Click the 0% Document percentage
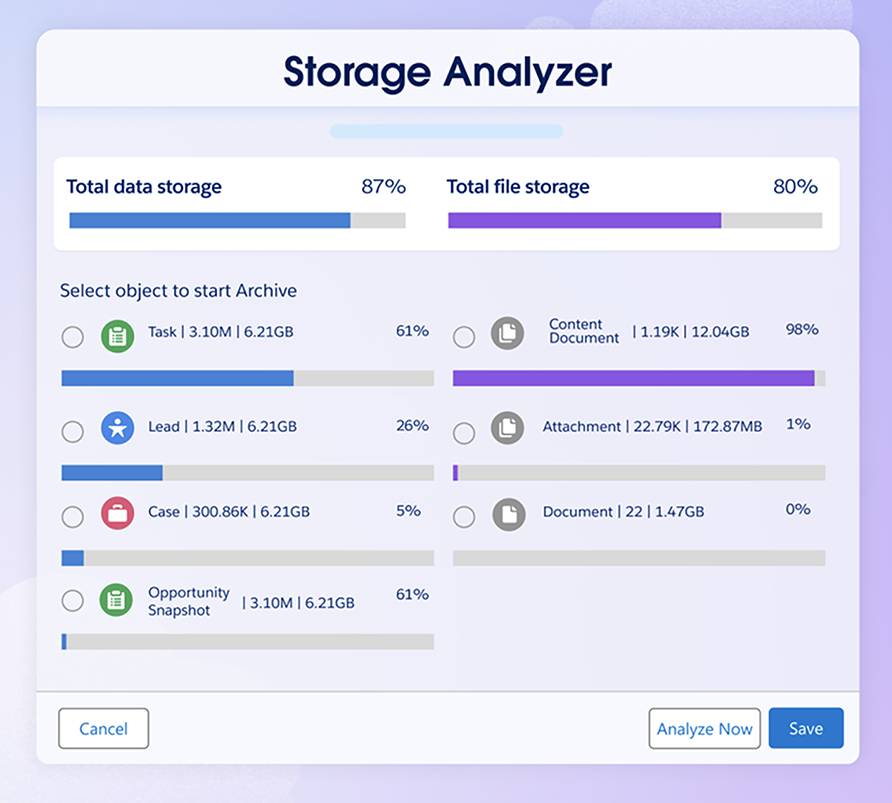Viewport: 892px width, 803px height. pyautogui.click(x=798, y=510)
